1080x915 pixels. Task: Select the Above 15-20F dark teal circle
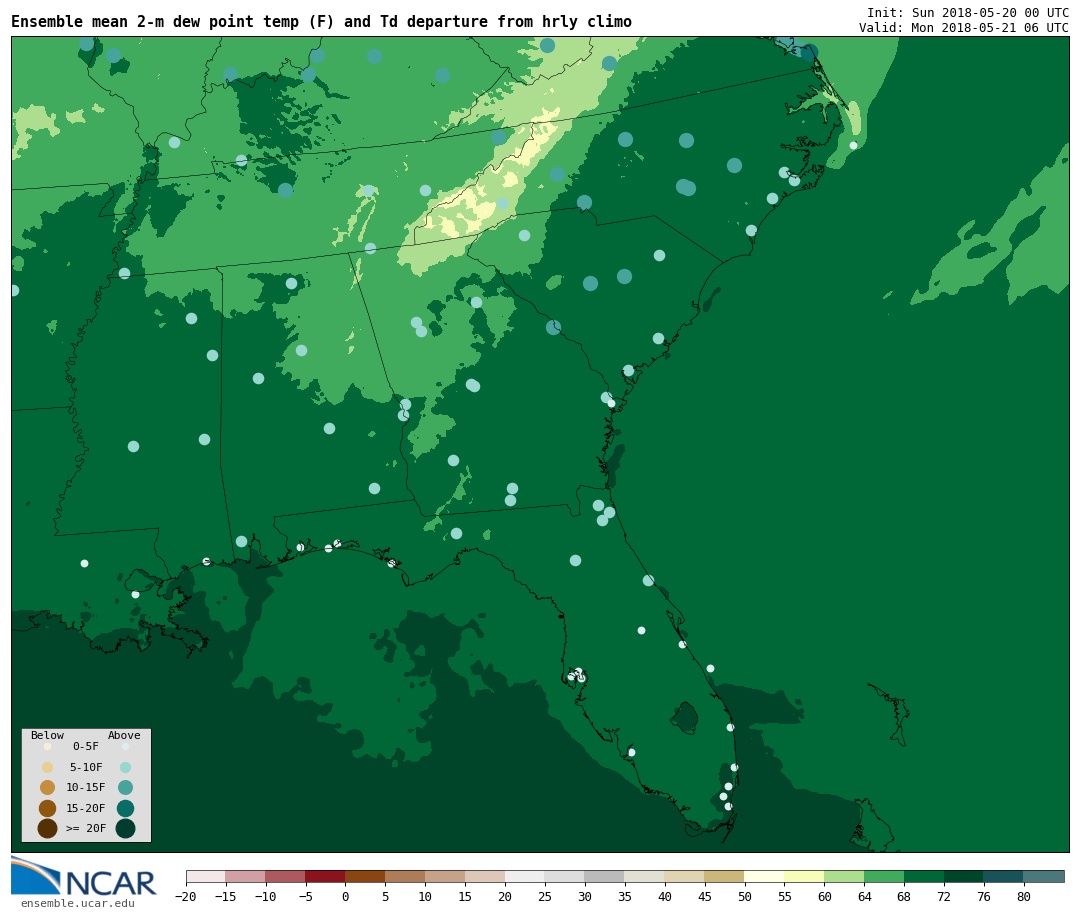(x=125, y=808)
